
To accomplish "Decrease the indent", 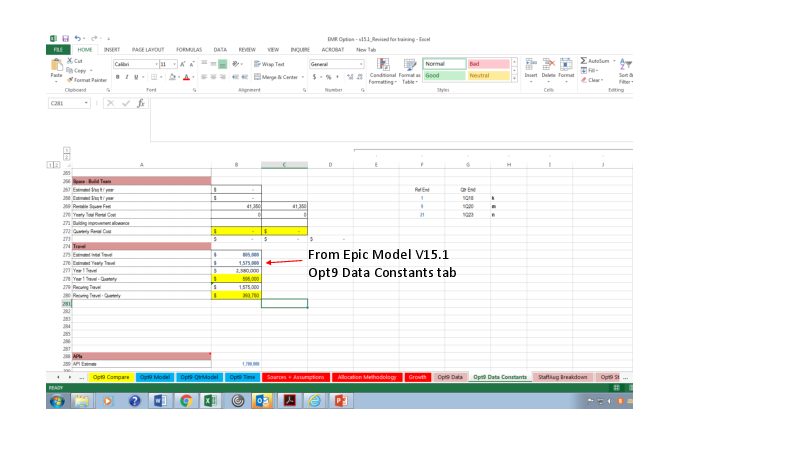I will (235, 77).
